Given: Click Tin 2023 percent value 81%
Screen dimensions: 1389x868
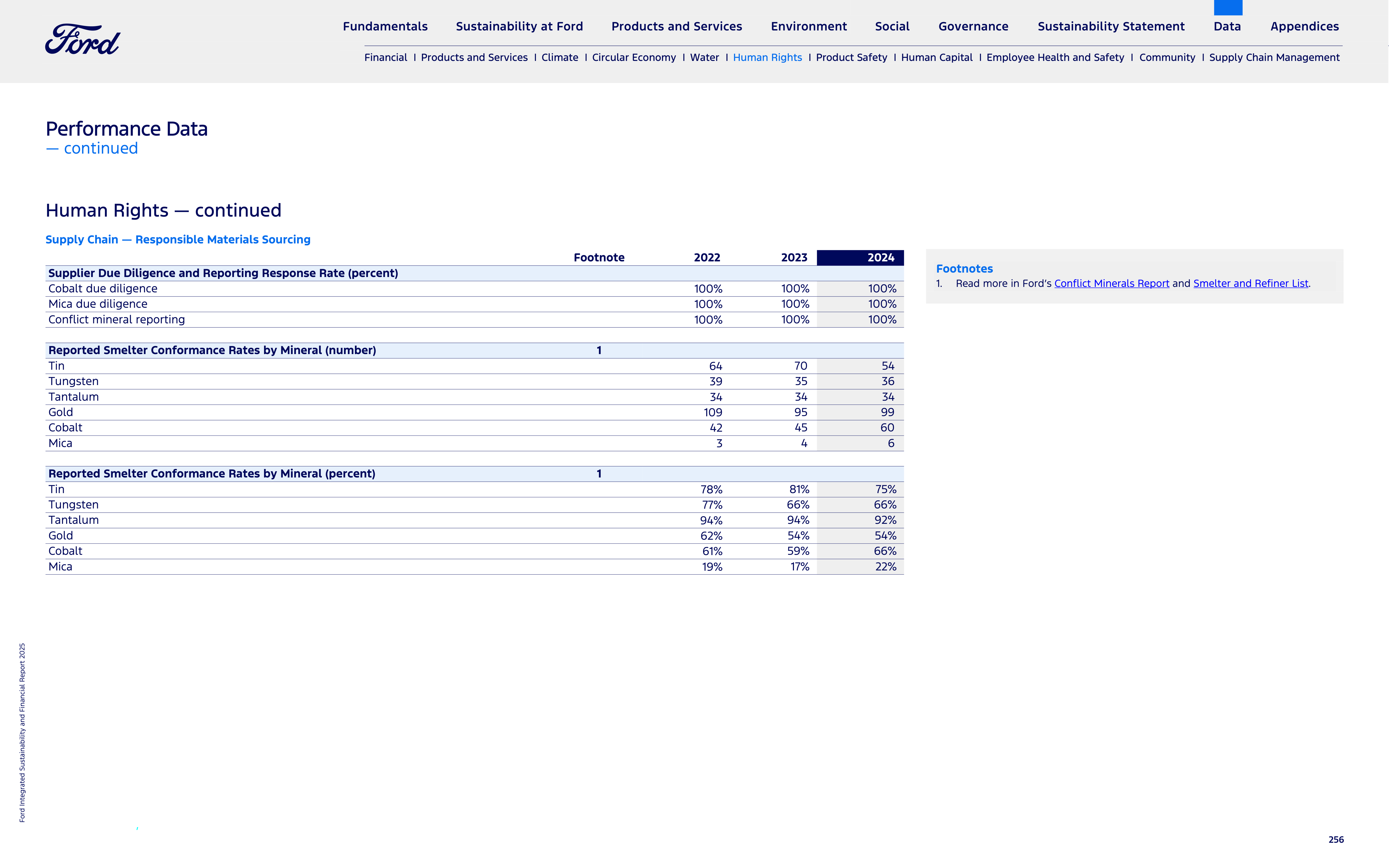Looking at the screenshot, I should (x=799, y=490).
